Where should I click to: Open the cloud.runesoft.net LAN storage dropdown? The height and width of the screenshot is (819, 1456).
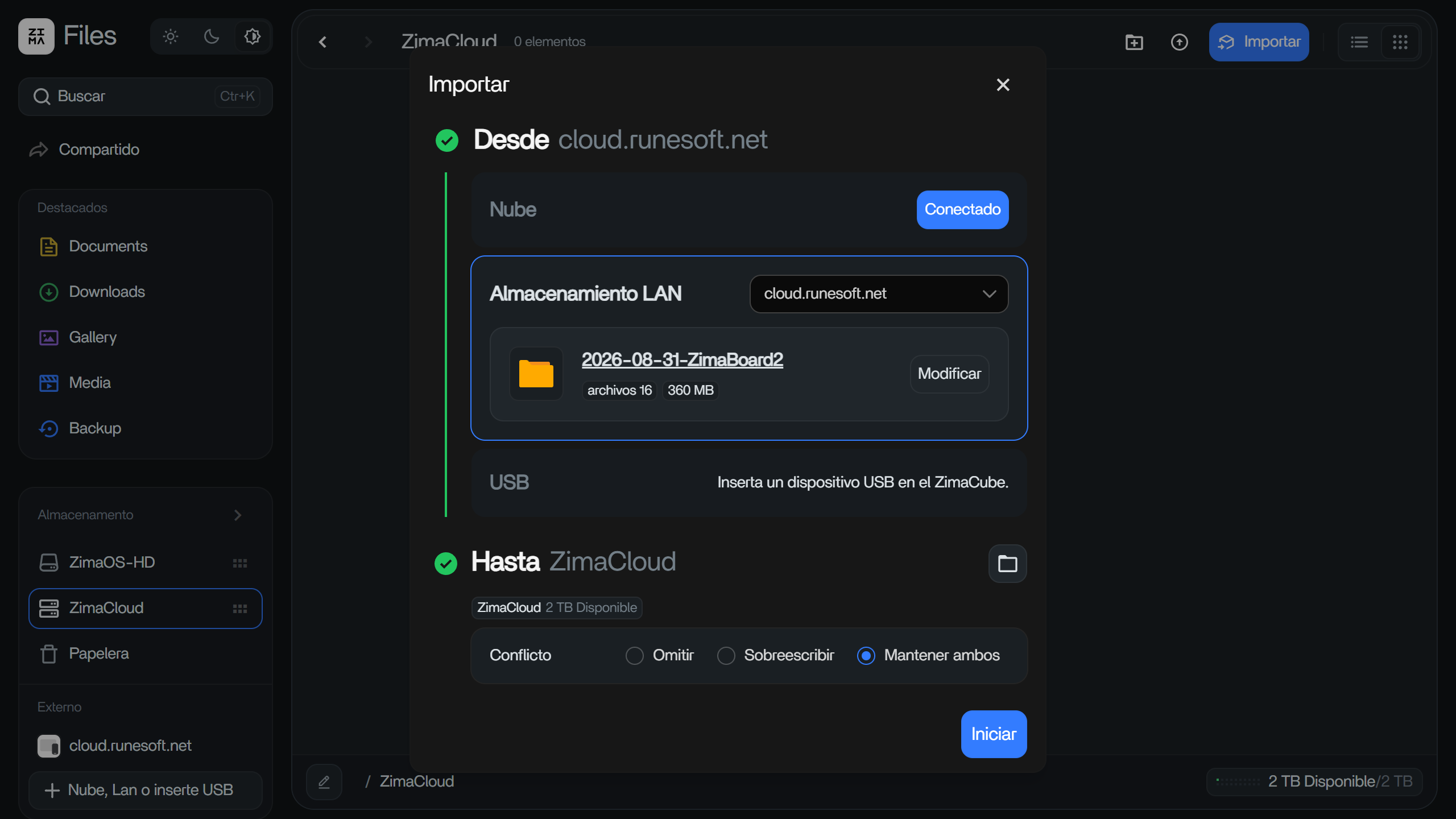click(879, 294)
